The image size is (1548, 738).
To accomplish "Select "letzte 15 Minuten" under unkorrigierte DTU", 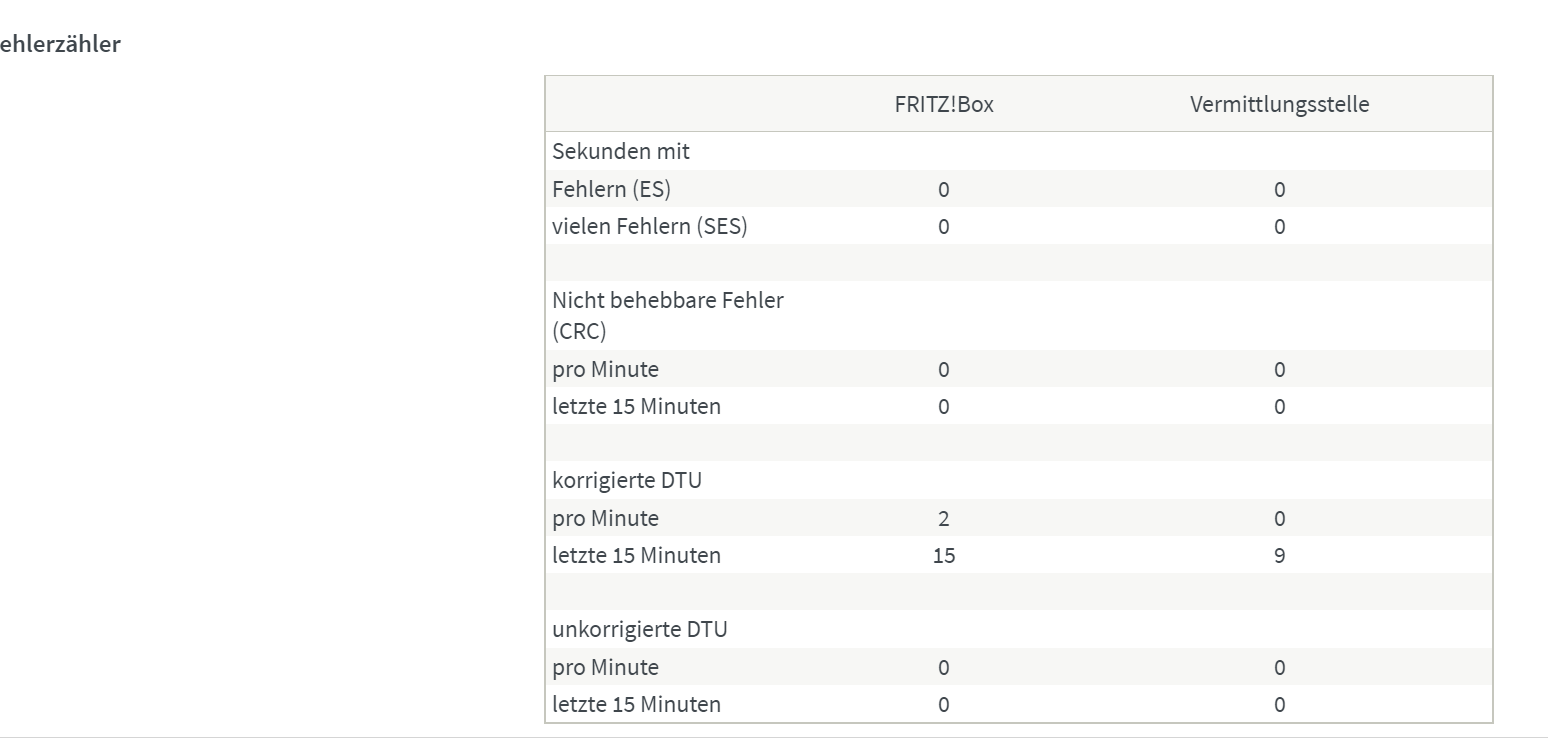I will (636, 704).
